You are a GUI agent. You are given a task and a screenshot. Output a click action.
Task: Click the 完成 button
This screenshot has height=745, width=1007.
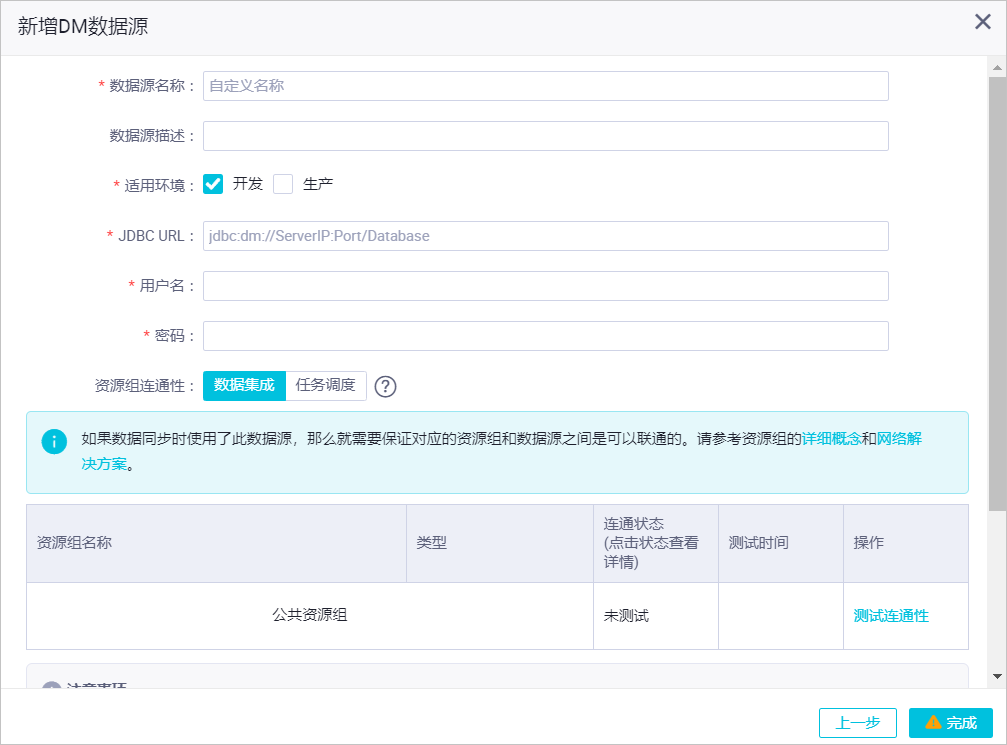point(950,723)
